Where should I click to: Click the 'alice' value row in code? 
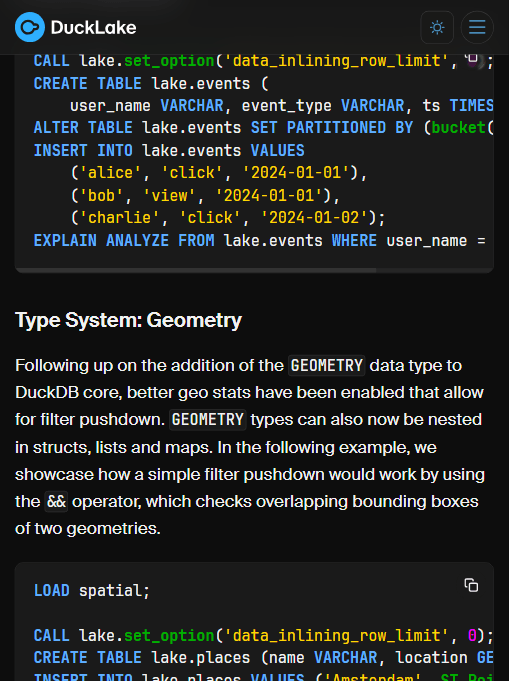click(x=219, y=173)
